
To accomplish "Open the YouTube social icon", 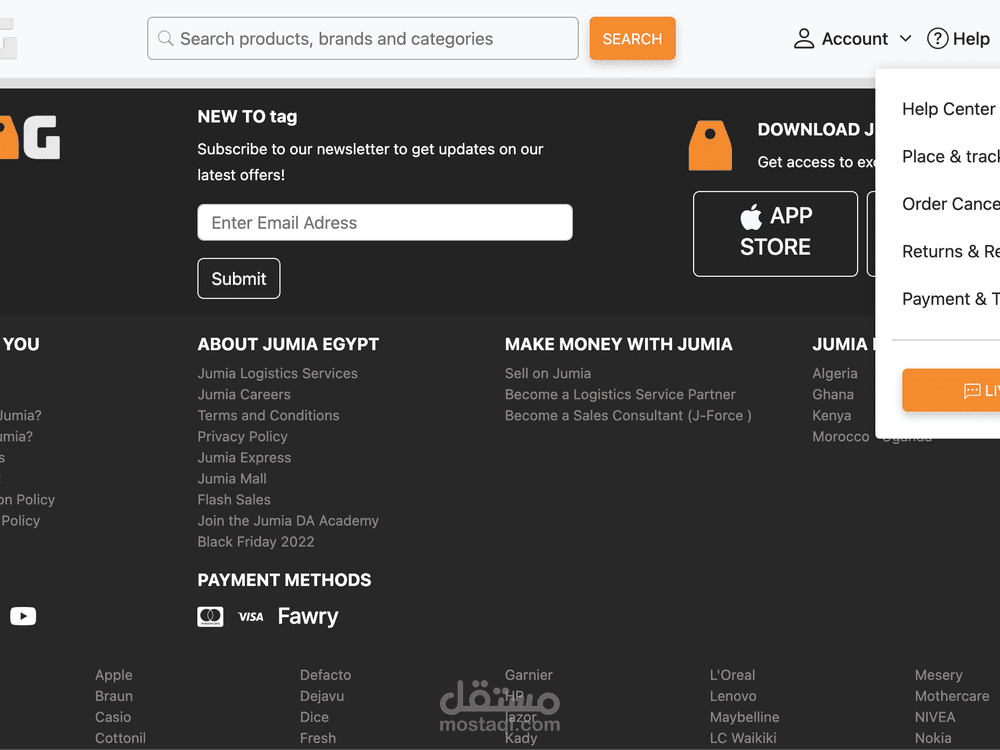I will 23,616.
